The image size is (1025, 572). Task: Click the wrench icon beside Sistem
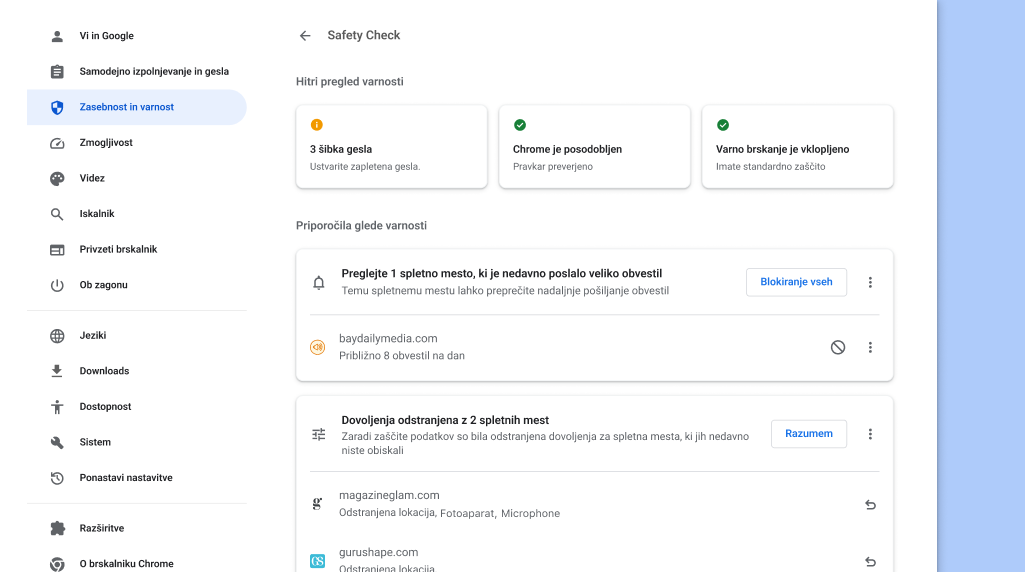pos(57,443)
